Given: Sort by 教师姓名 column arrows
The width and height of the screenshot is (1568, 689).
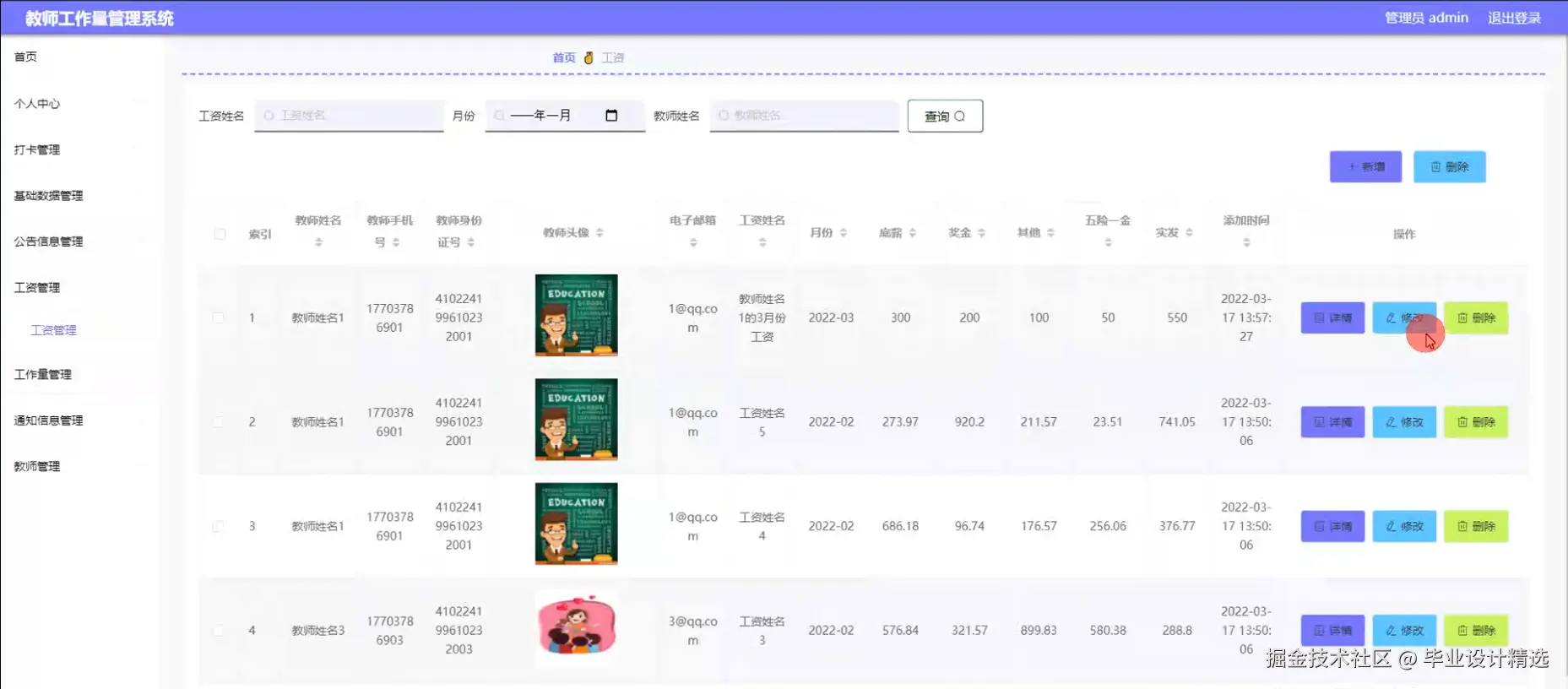Looking at the screenshot, I should point(318,242).
